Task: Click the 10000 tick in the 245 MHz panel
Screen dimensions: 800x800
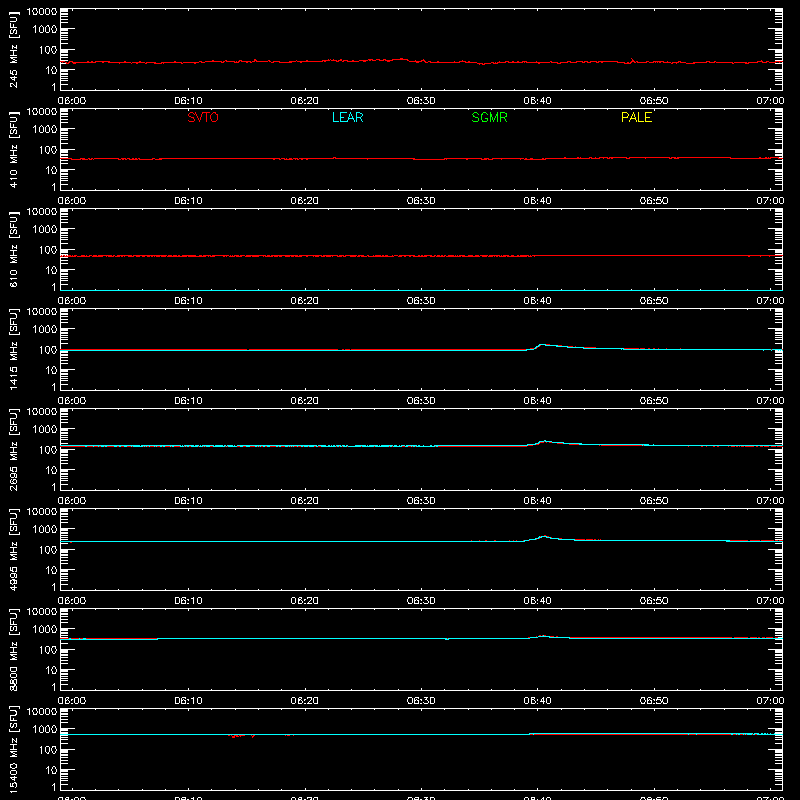Action: coord(42,12)
